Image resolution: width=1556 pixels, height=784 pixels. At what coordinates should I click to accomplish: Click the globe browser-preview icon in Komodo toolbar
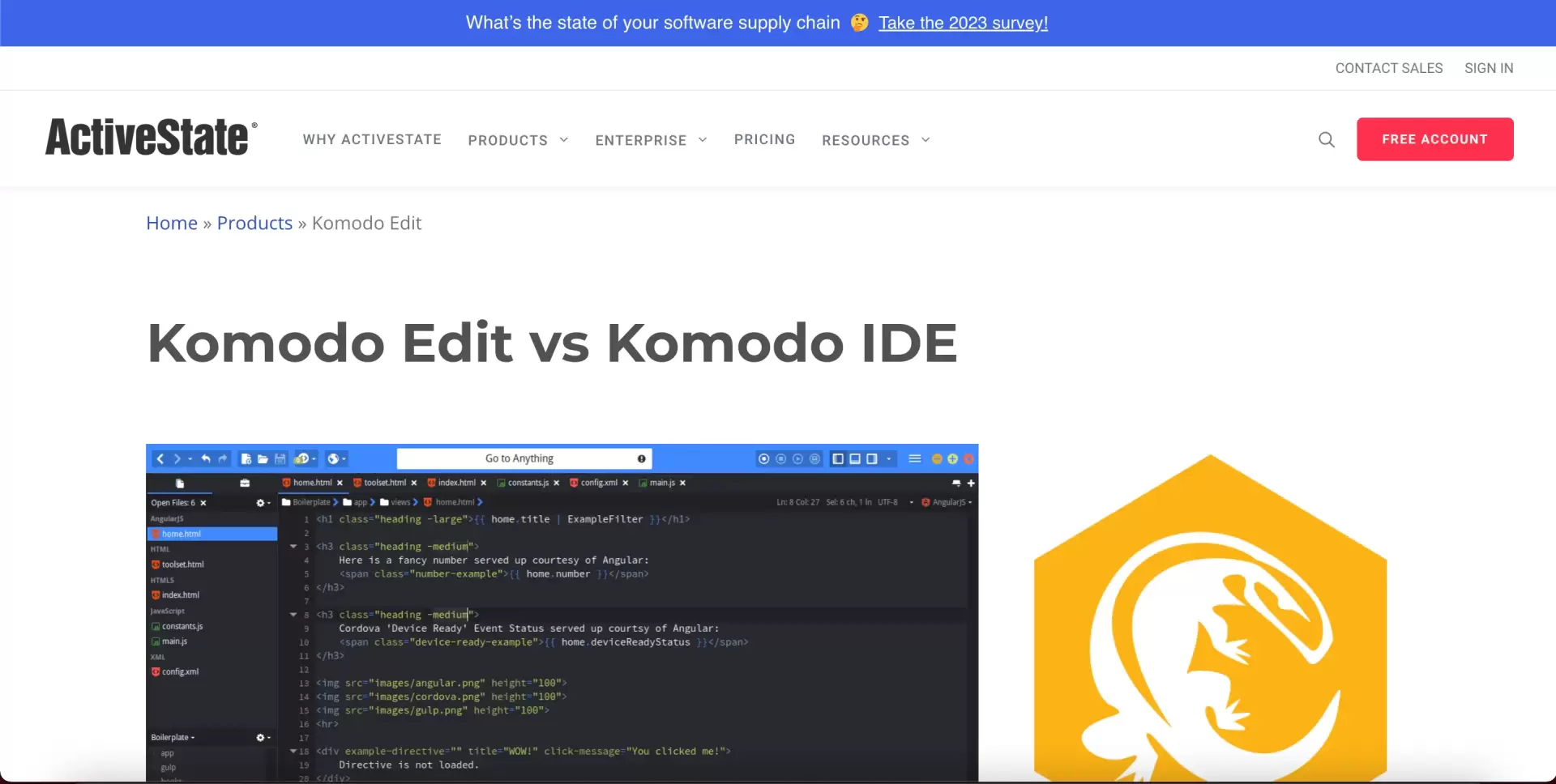[x=333, y=458]
